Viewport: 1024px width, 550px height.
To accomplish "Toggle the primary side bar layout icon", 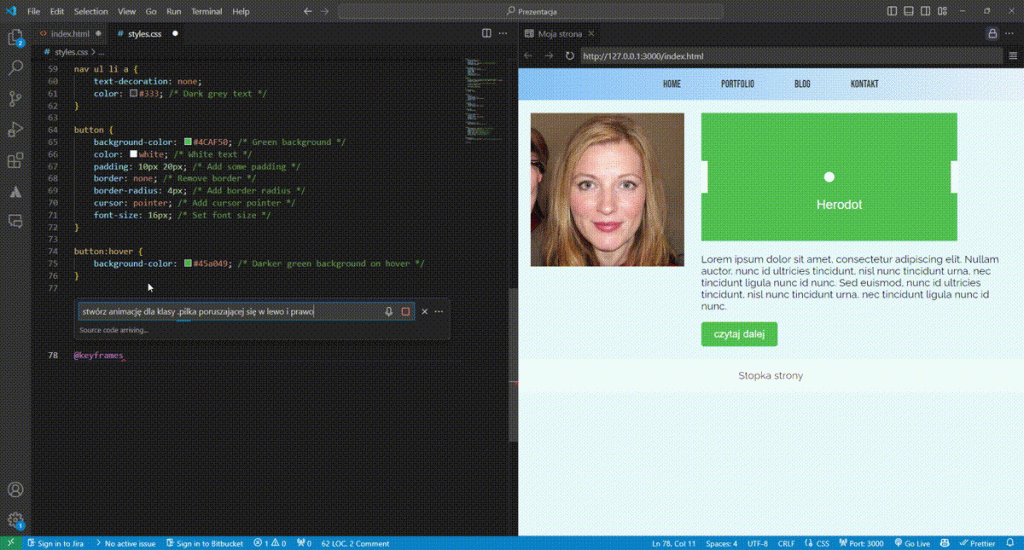I will pyautogui.click(x=892, y=11).
